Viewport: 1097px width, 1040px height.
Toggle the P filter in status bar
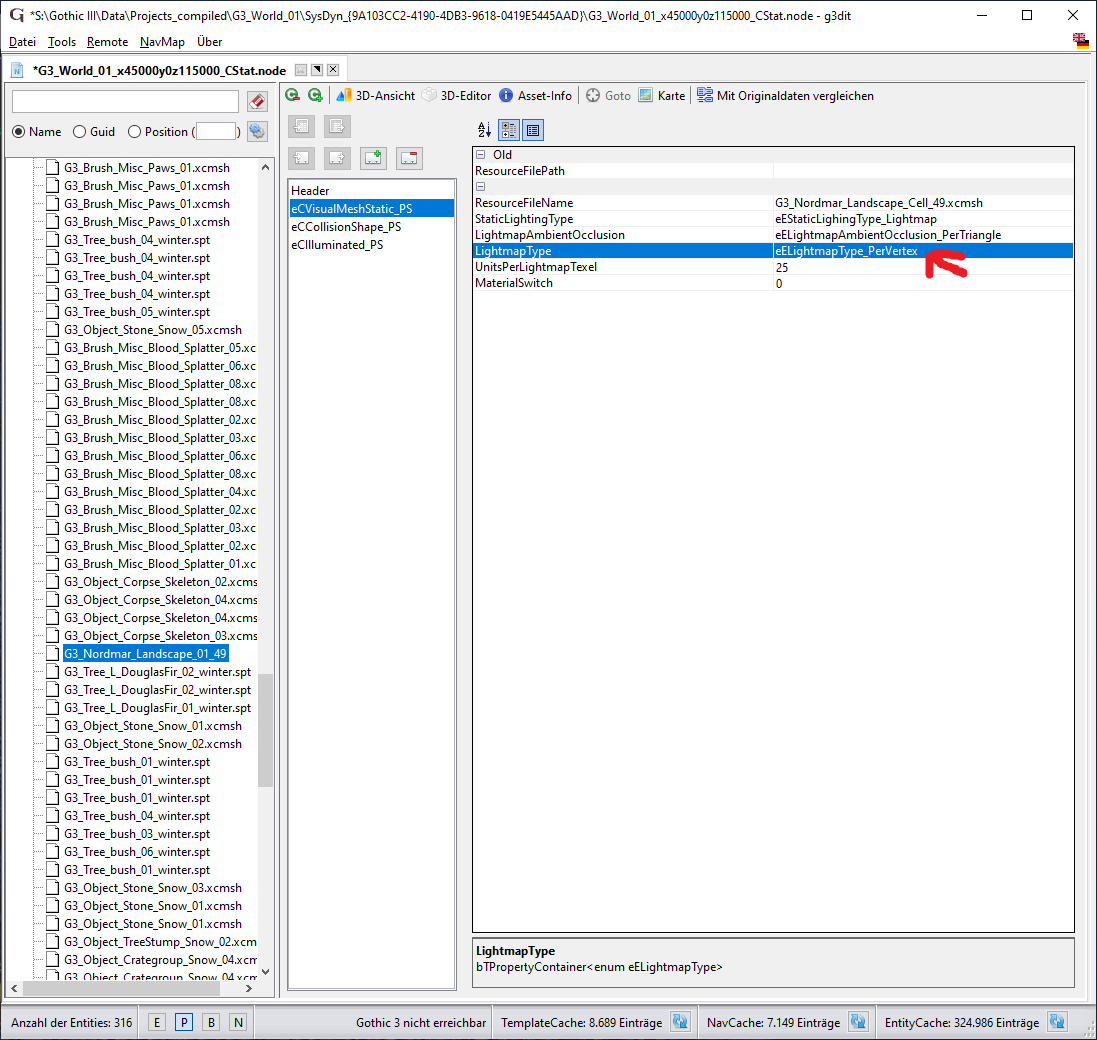pyautogui.click(x=184, y=1022)
